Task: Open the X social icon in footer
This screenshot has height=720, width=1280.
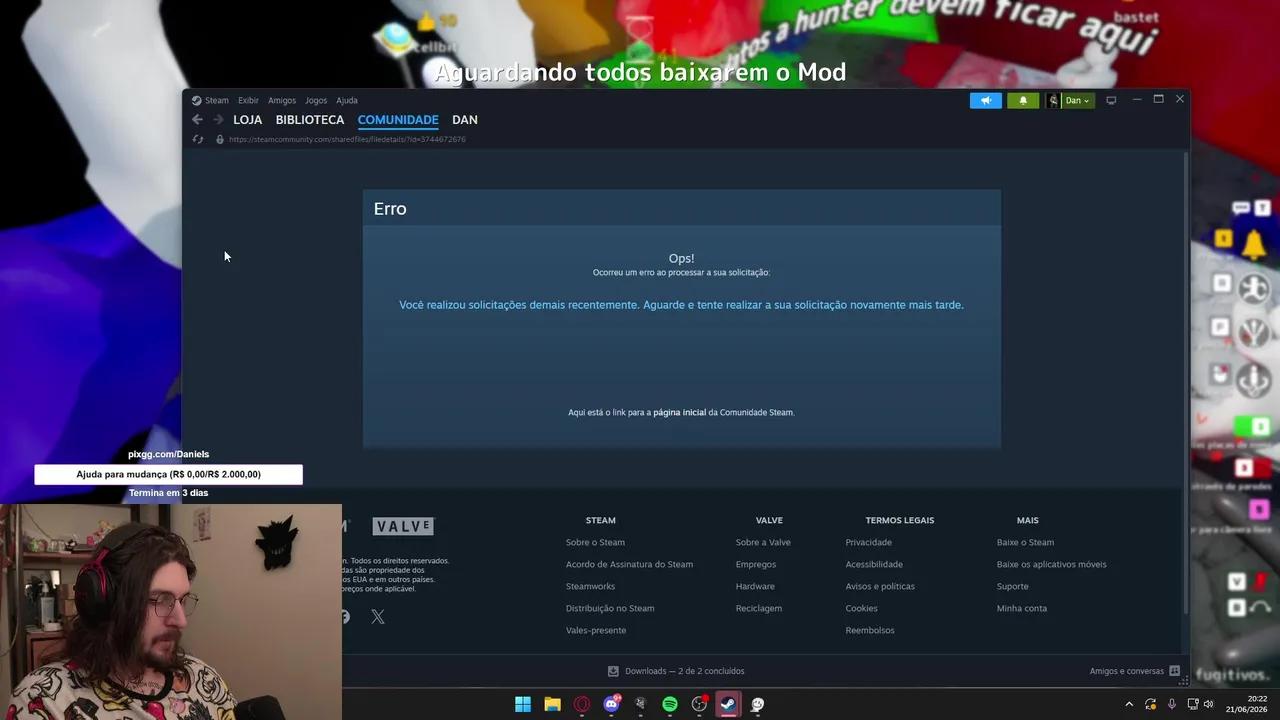Action: point(378,617)
